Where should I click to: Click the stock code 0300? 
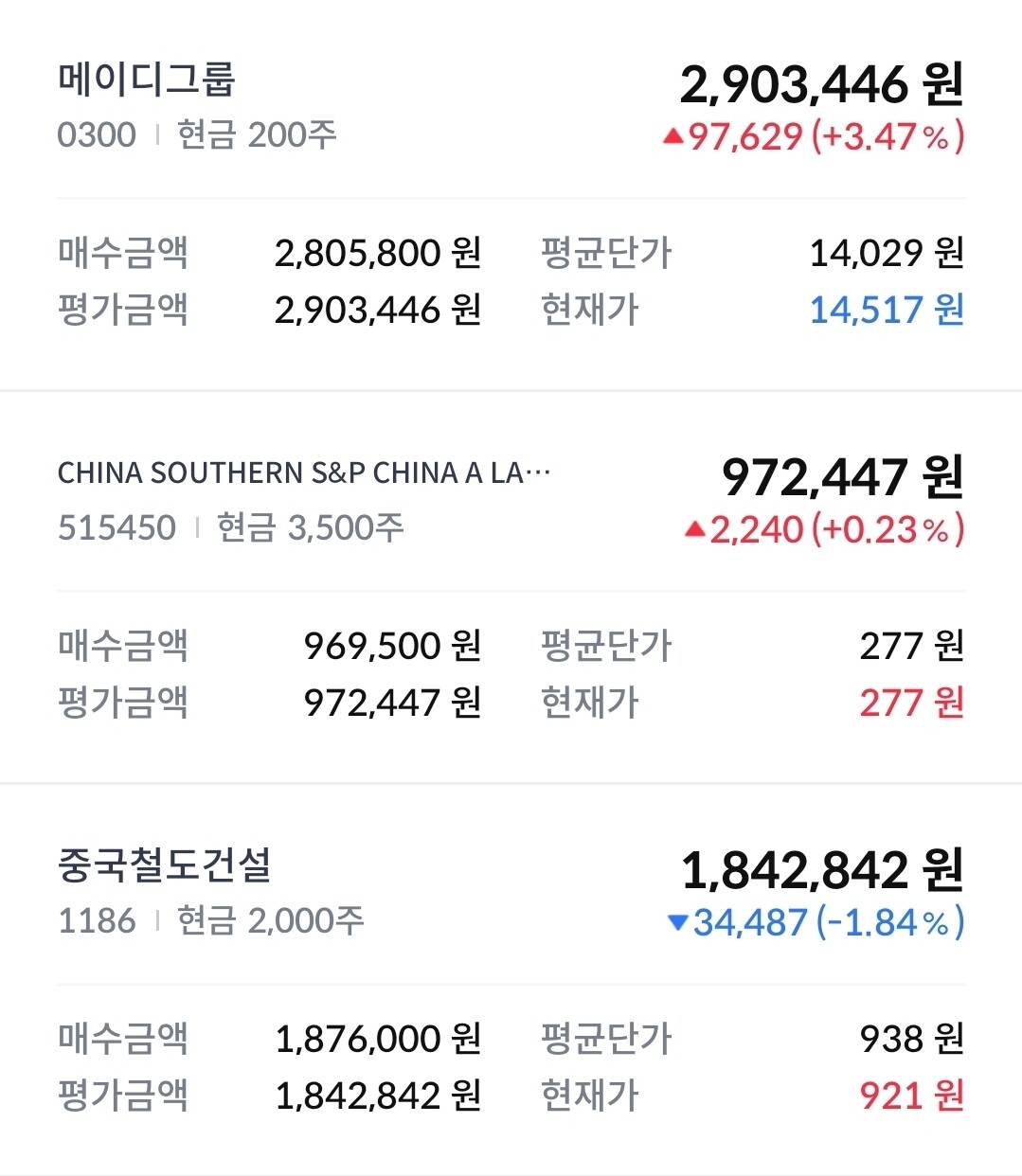pos(97,134)
